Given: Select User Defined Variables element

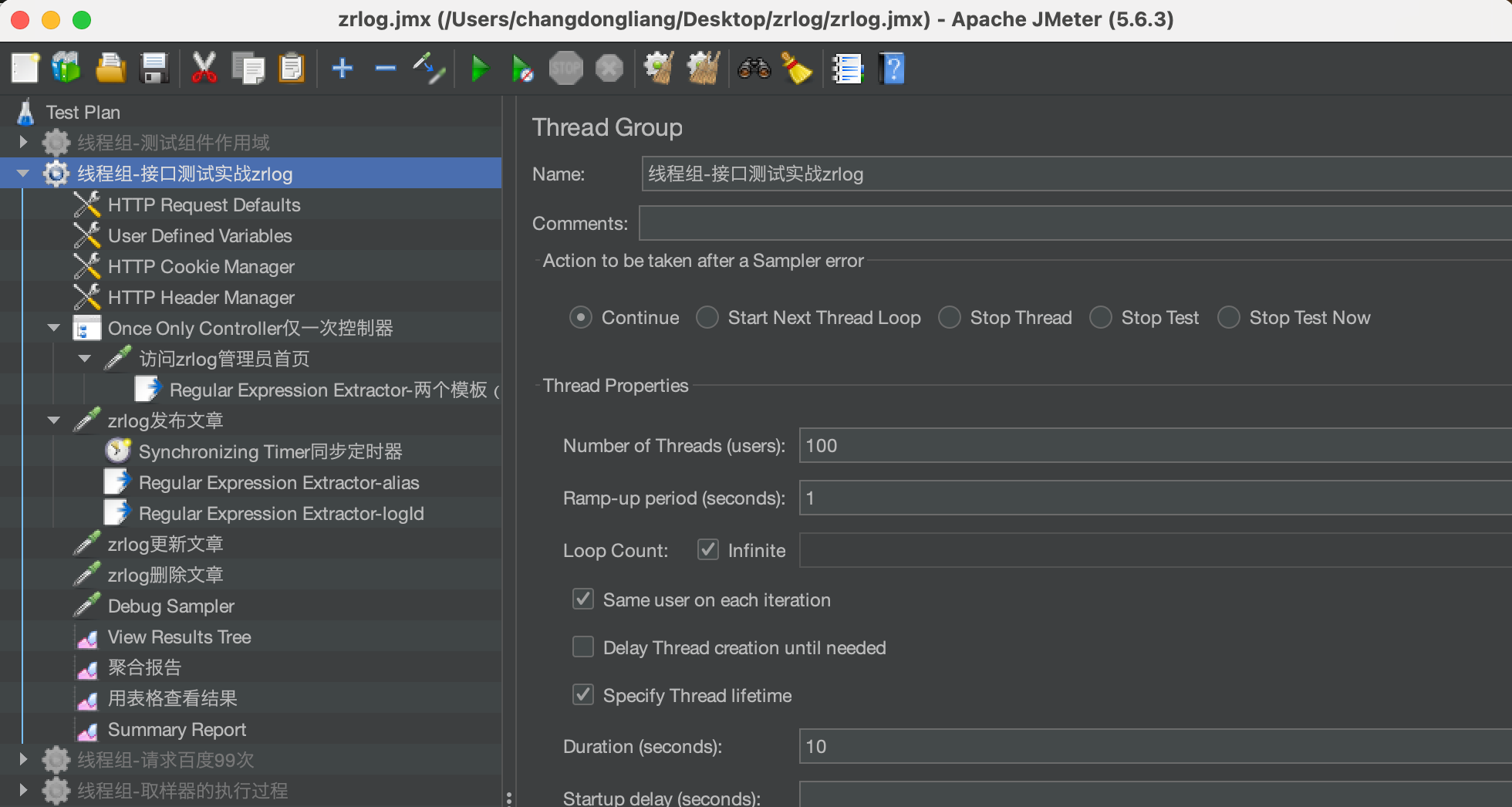Looking at the screenshot, I should tap(200, 235).
